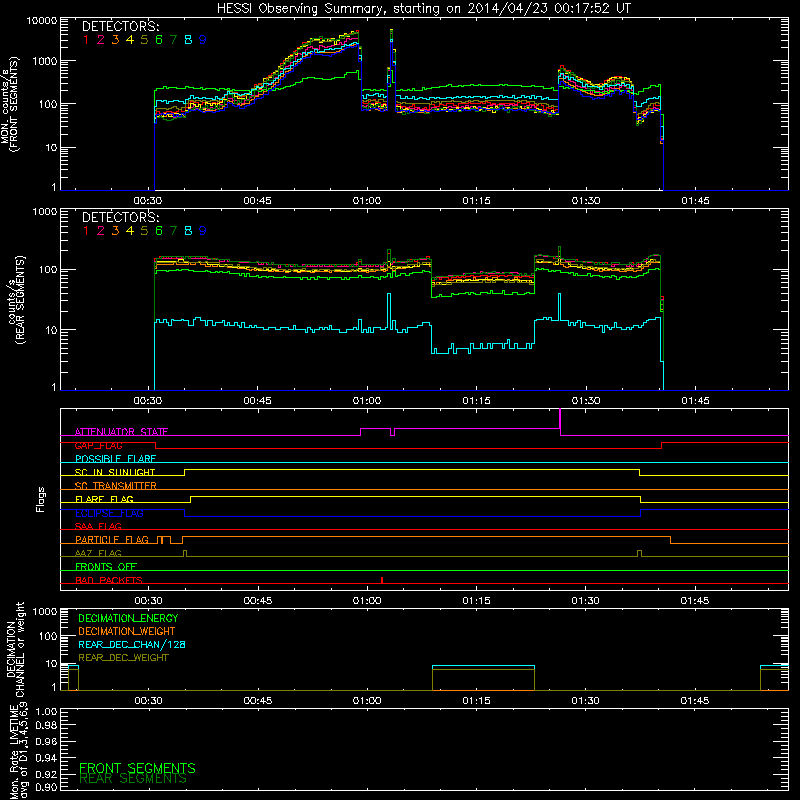
Task: Select DETECTORS: legend heading in front segments plot
Action: [120, 26]
